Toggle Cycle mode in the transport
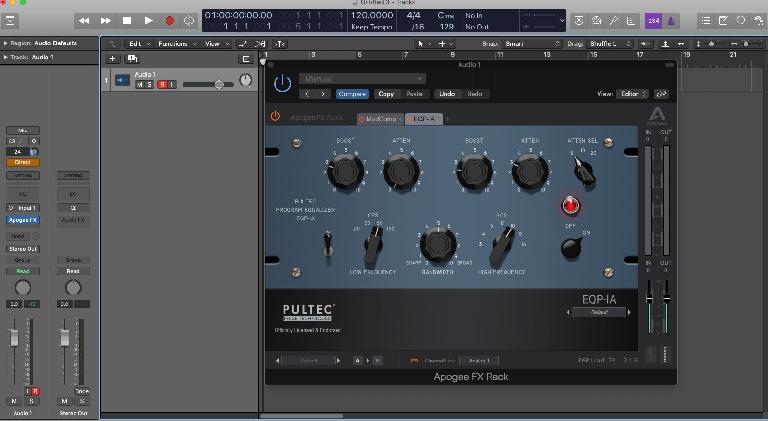The height and width of the screenshot is (421, 768). [189, 21]
